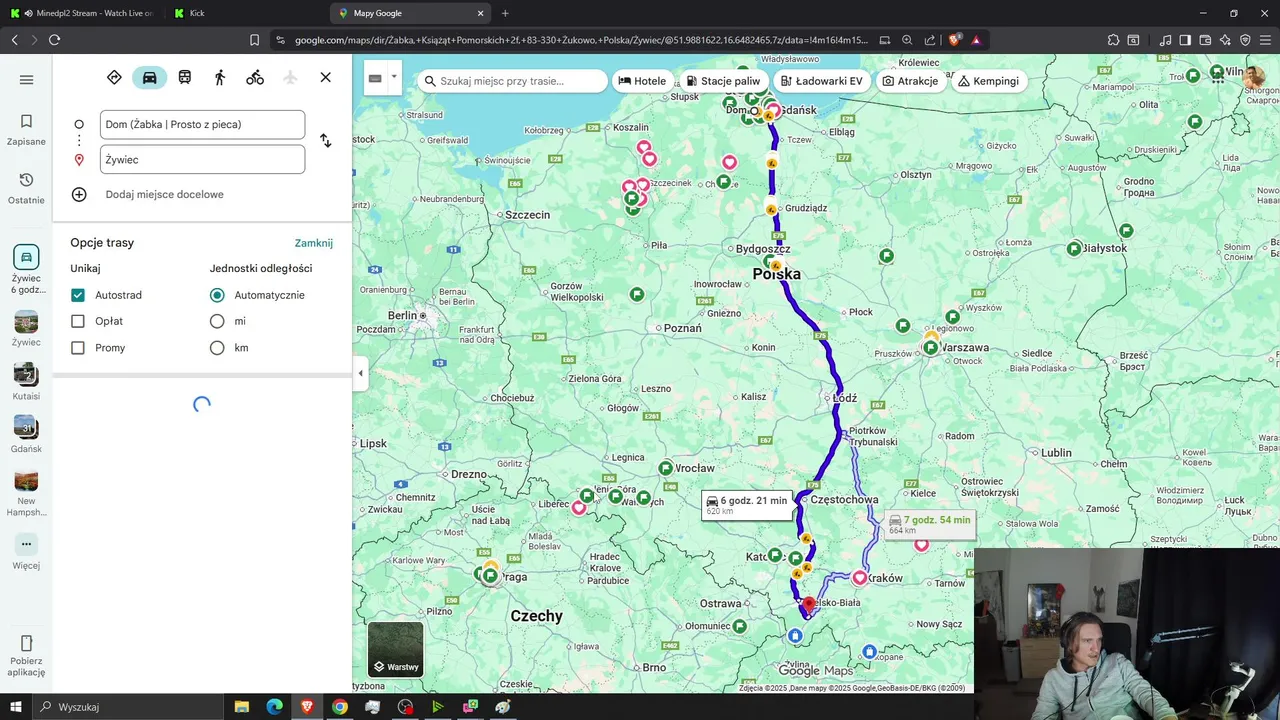Open the browser main menu
Screen dimensions: 1280x720
[1266, 40]
